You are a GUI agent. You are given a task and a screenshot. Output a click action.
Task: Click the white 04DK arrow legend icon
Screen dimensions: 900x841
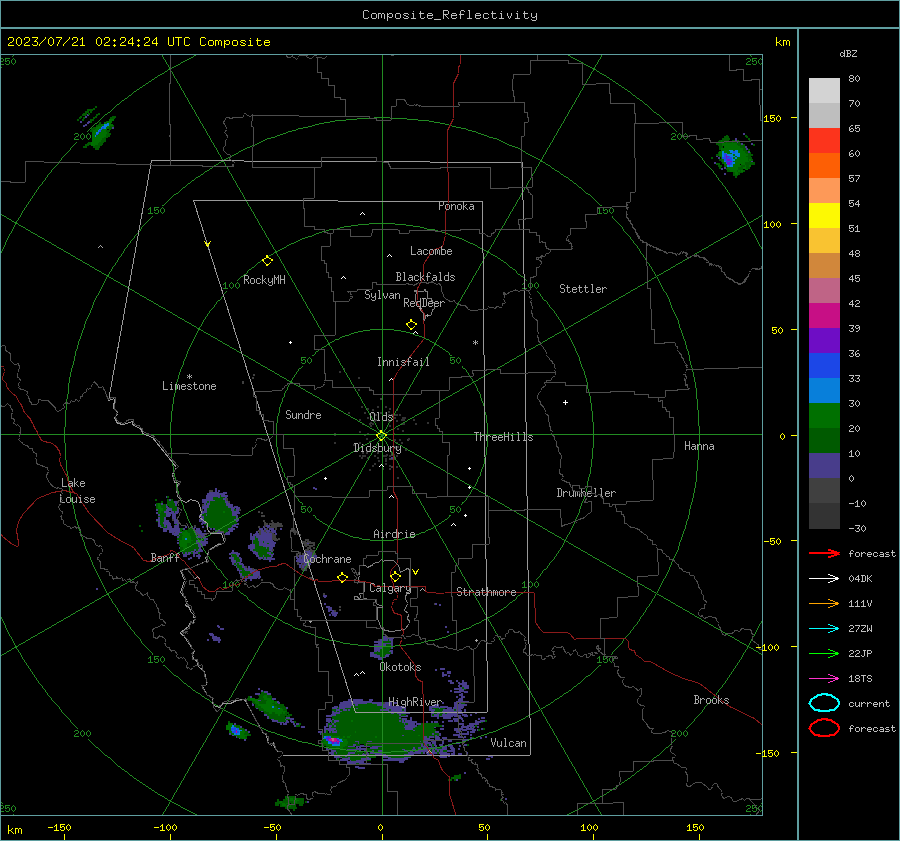(824, 579)
